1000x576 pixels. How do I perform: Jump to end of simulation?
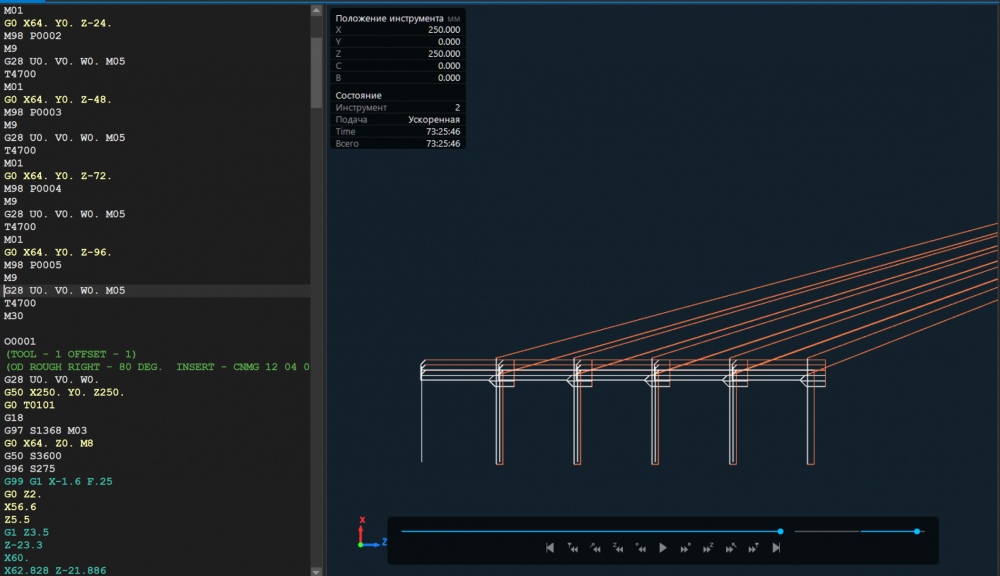(x=776, y=548)
